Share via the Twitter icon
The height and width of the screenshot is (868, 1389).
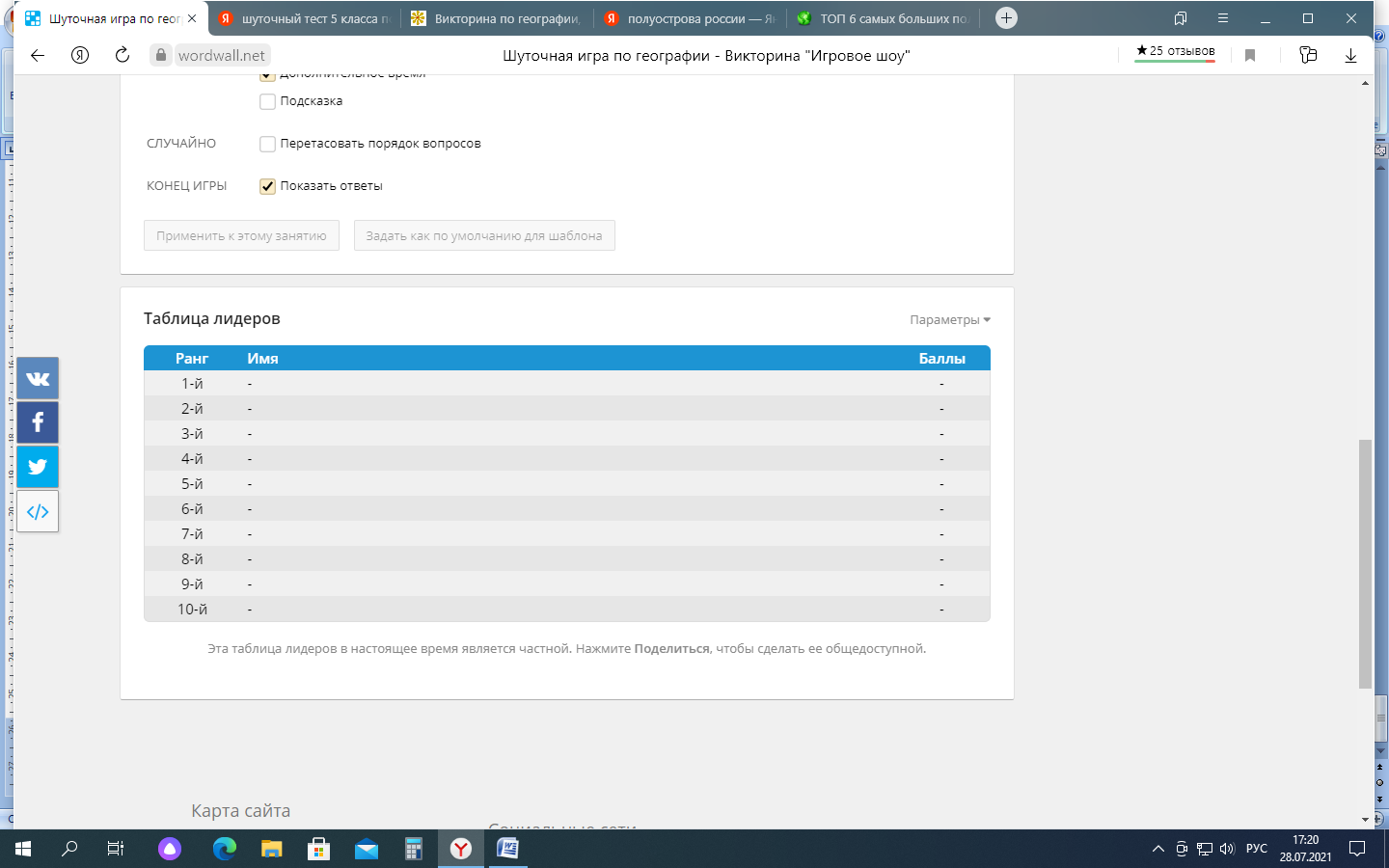click(38, 467)
